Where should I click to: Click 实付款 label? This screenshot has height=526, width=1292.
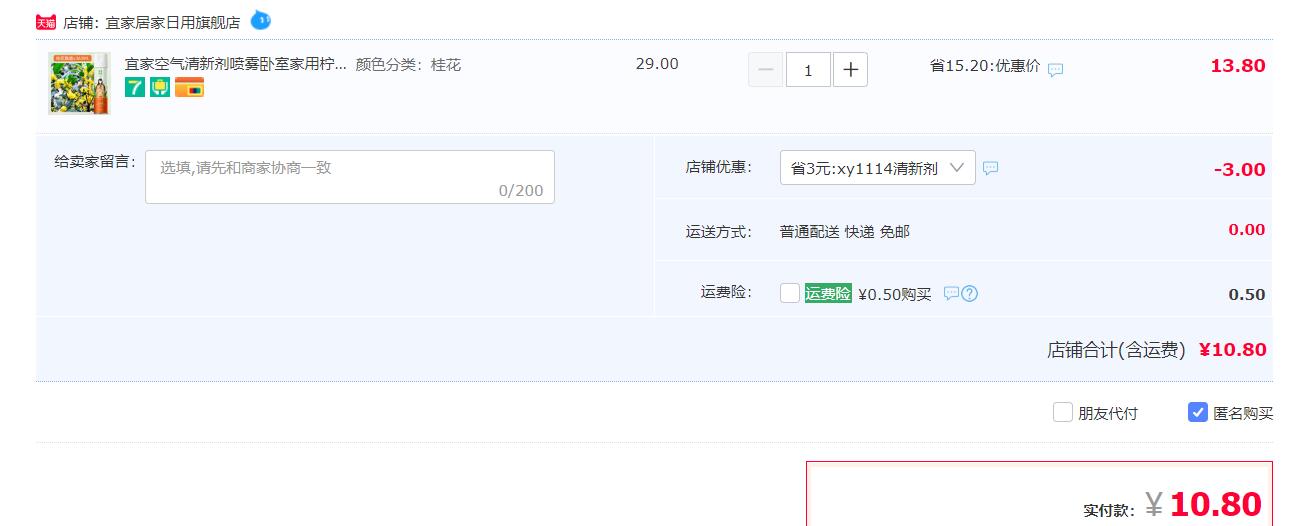(x=1109, y=510)
